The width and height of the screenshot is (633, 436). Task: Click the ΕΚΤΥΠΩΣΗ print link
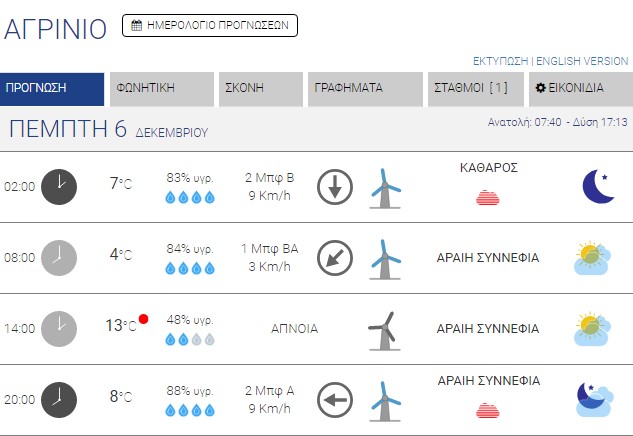point(501,61)
